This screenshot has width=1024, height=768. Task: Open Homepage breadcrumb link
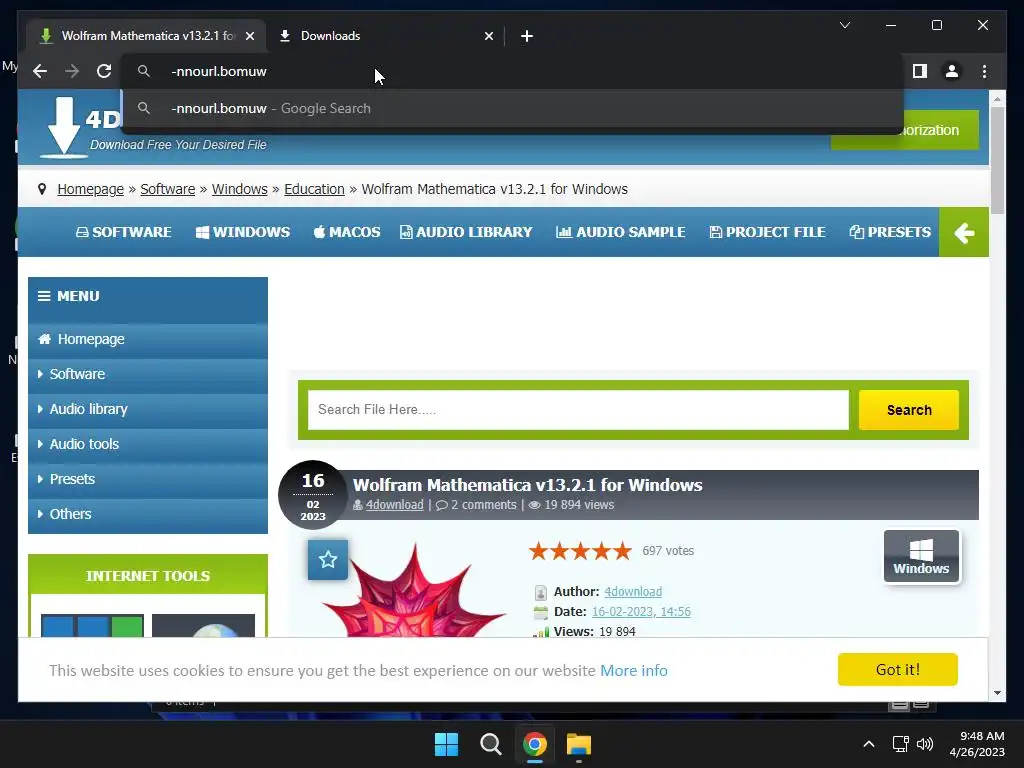(x=90, y=189)
